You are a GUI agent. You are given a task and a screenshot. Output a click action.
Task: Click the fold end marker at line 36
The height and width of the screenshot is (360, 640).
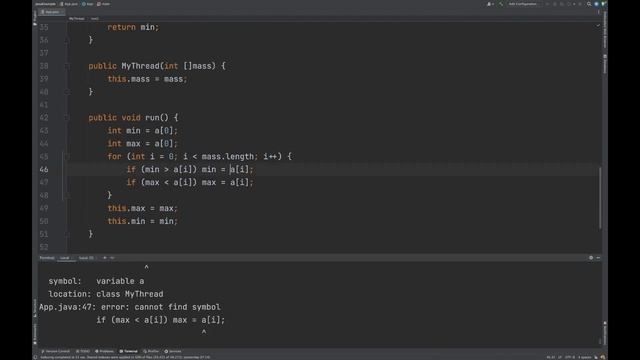[67, 40]
